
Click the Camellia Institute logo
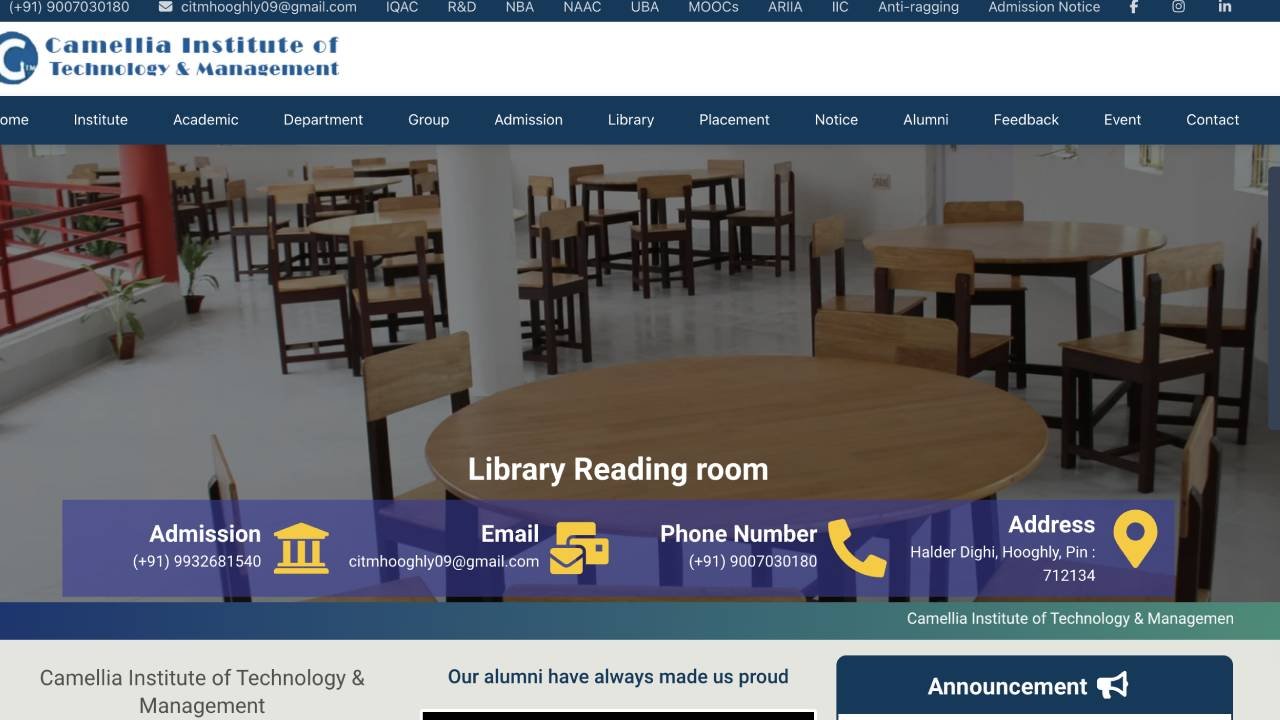pyautogui.click(x=170, y=58)
